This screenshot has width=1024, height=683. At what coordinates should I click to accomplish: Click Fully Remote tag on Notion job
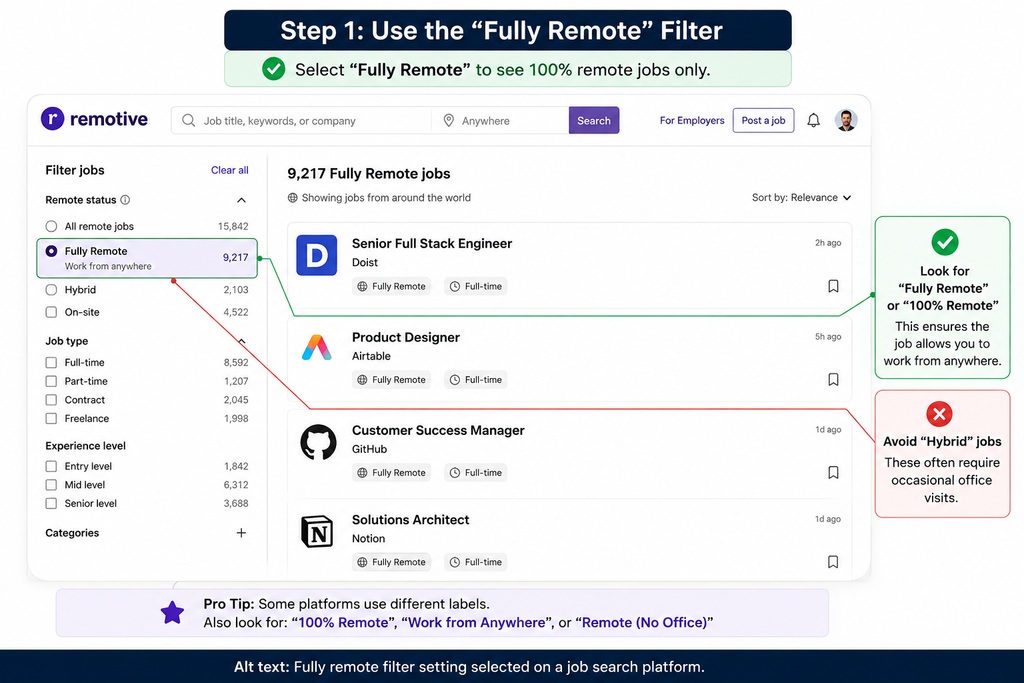click(x=392, y=562)
